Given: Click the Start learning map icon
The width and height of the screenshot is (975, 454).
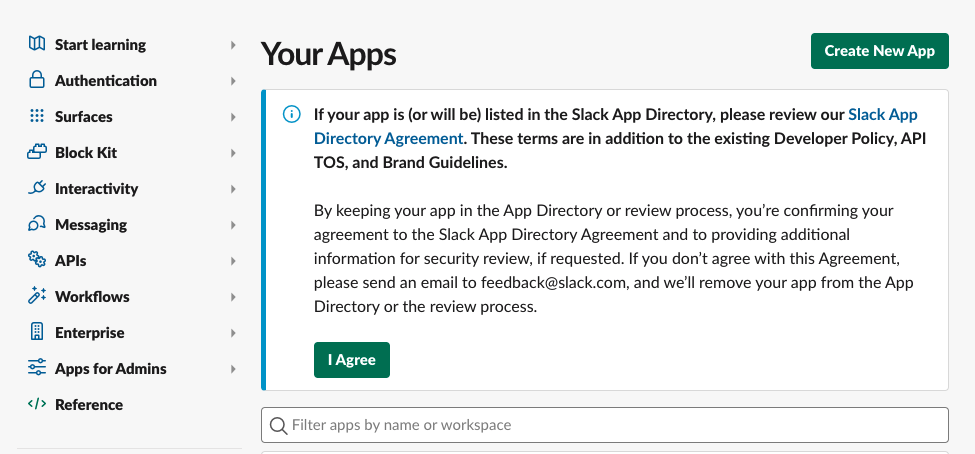Looking at the screenshot, I should [x=37, y=44].
